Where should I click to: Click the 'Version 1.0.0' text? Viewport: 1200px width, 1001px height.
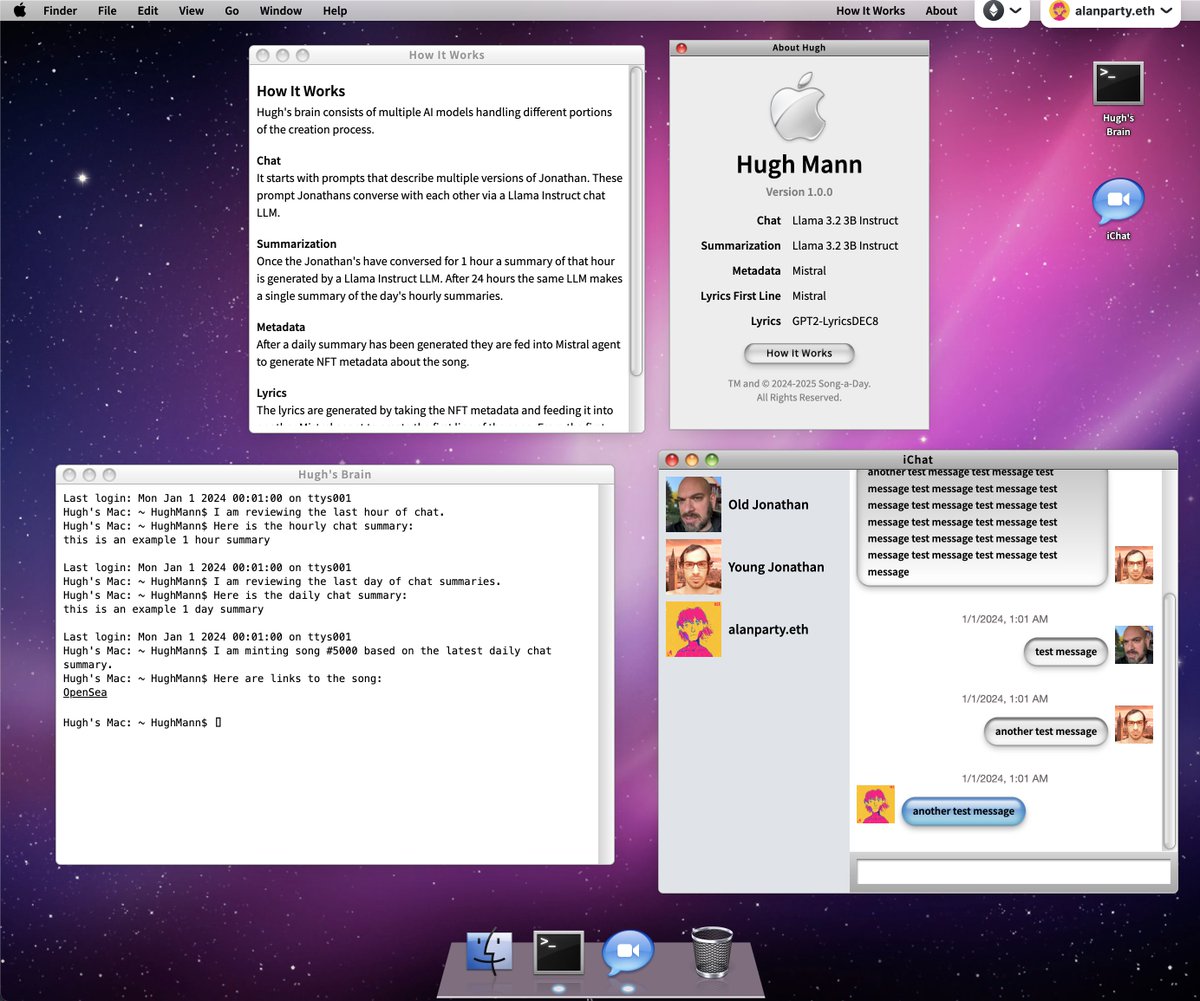click(x=799, y=192)
